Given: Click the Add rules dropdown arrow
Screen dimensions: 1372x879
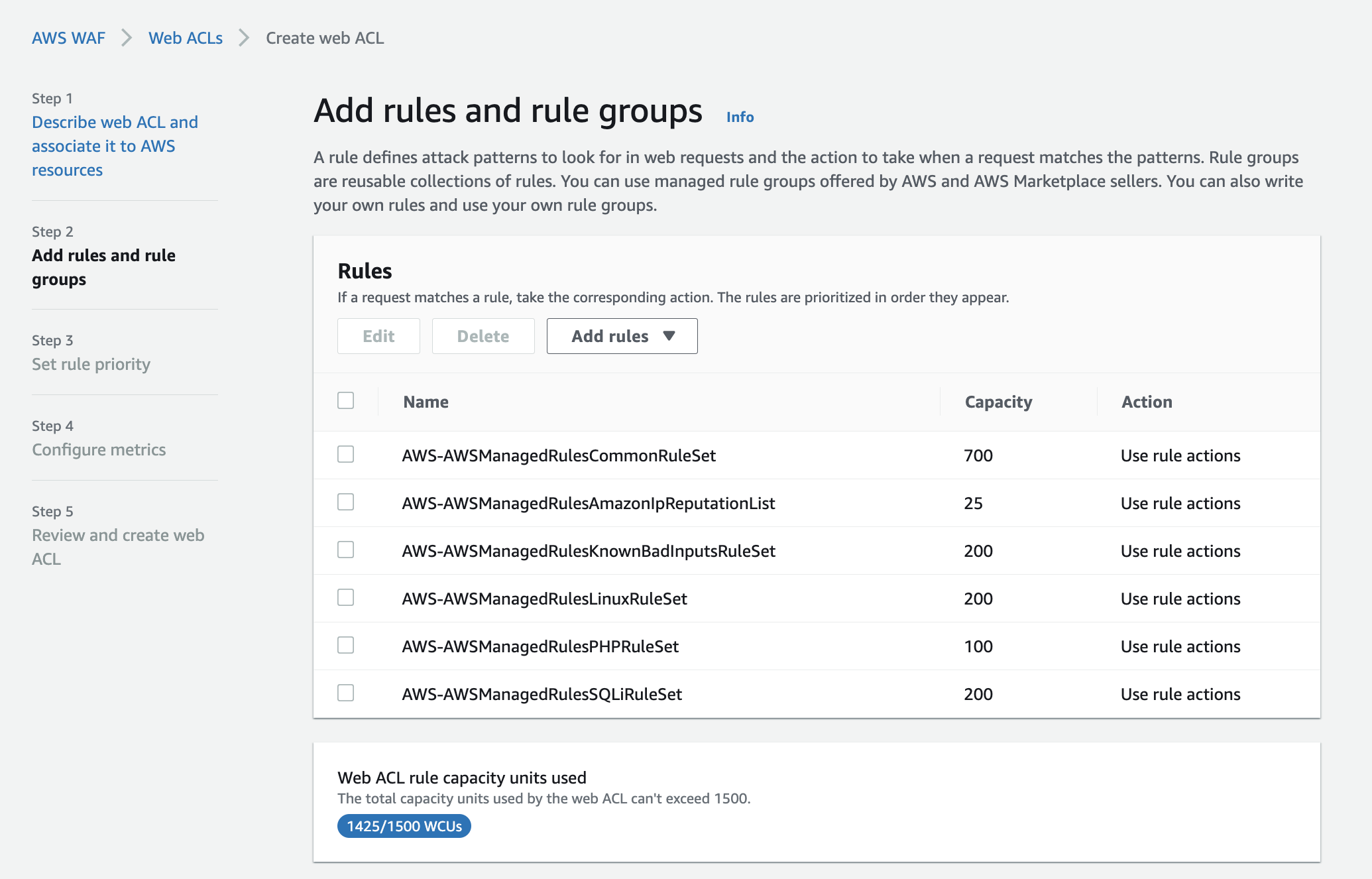Looking at the screenshot, I should click(x=669, y=336).
